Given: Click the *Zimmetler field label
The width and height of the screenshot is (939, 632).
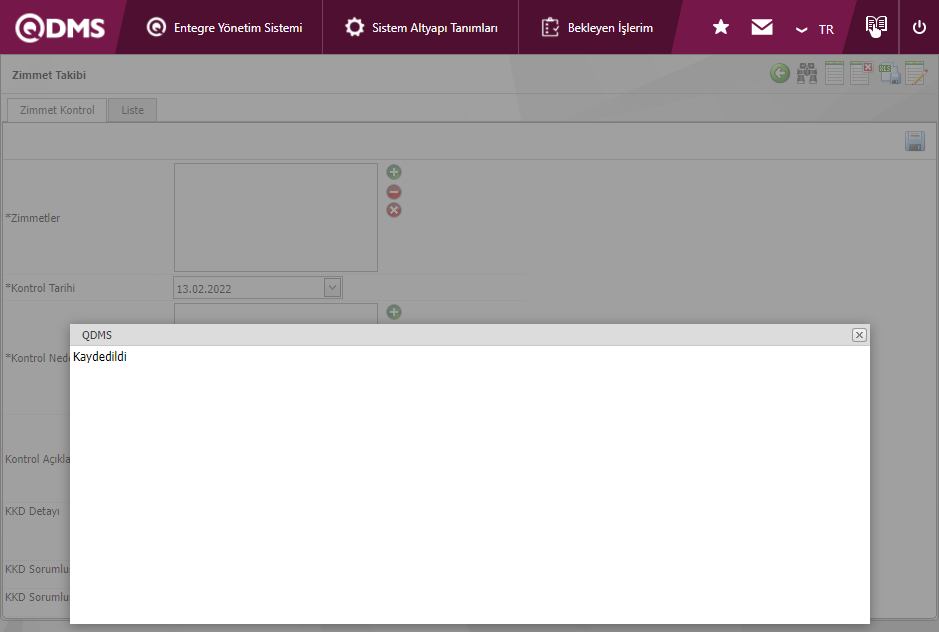Looking at the screenshot, I should (x=33, y=218).
